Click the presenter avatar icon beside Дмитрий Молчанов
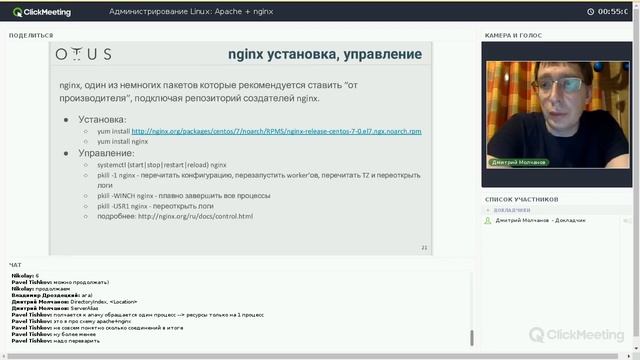Image resolution: width=640 pixels, height=360 pixels. pyautogui.click(x=487, y=221)
